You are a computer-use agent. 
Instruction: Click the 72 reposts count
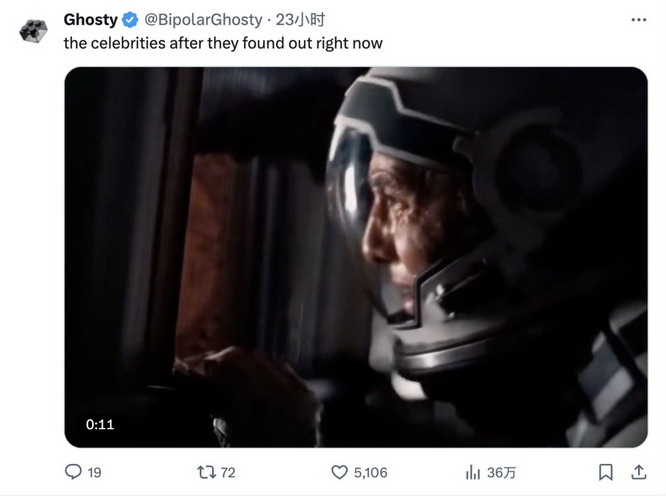click(x=228, y=473)
